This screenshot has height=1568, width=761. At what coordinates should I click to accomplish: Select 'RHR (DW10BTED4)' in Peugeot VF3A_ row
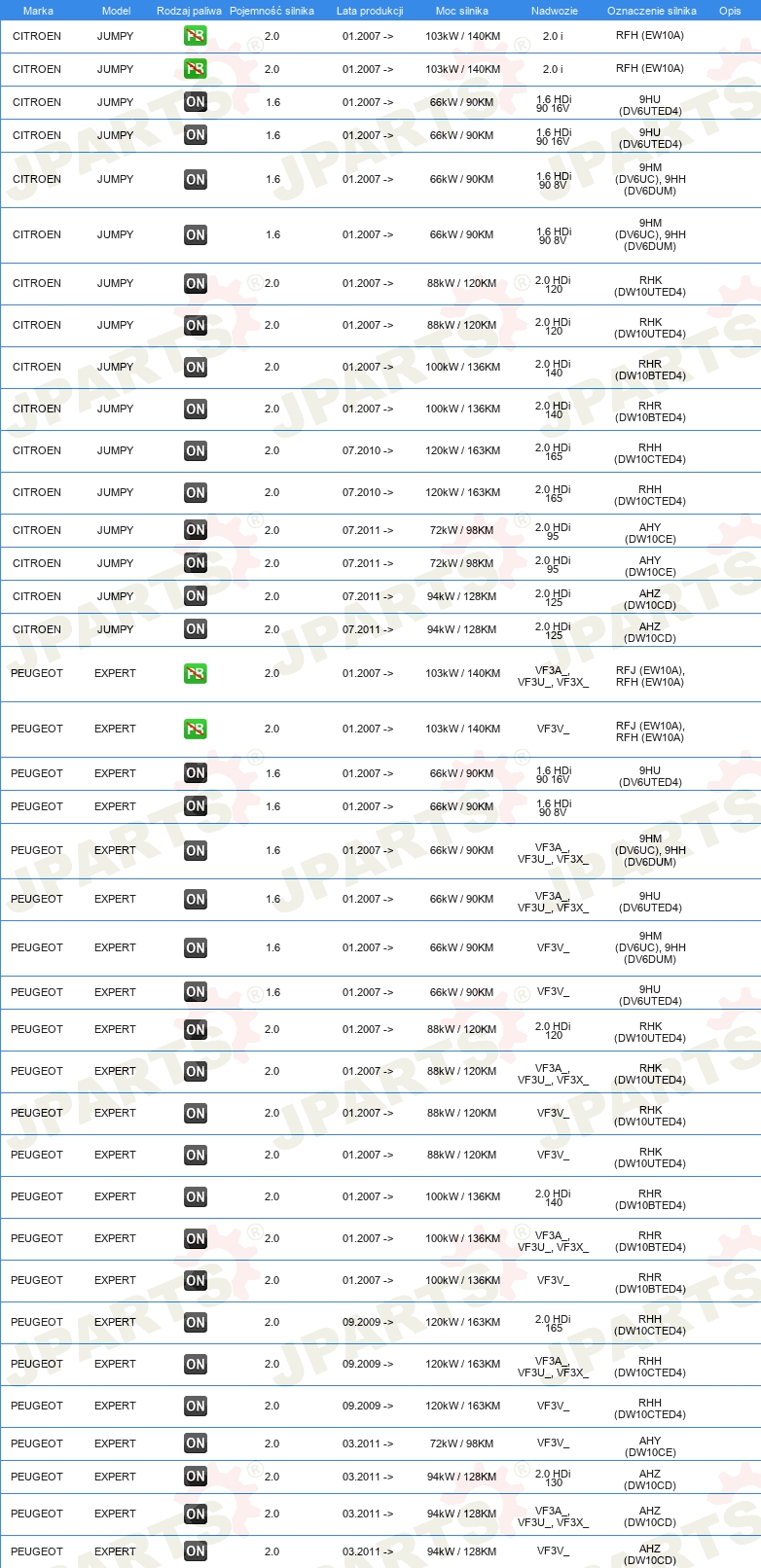(650, 1241)
